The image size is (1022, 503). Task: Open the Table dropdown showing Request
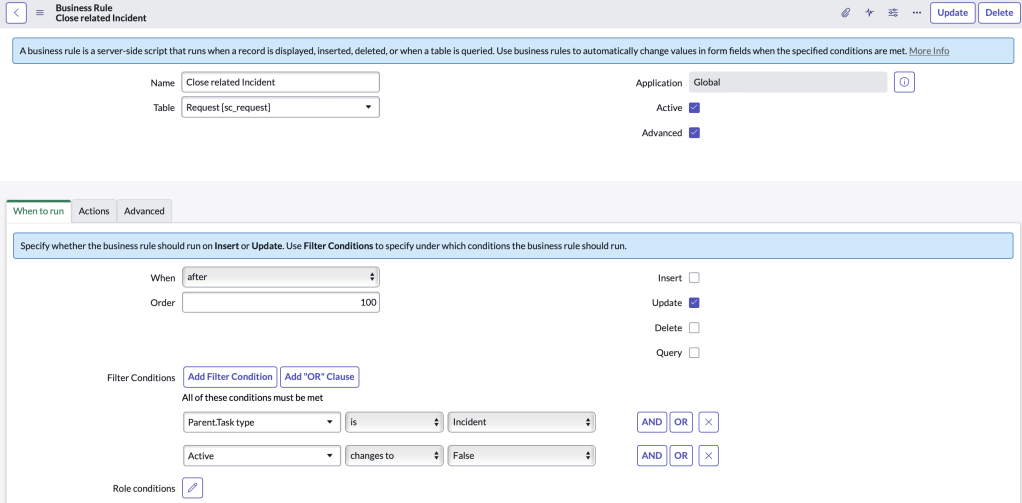[281, 107]
